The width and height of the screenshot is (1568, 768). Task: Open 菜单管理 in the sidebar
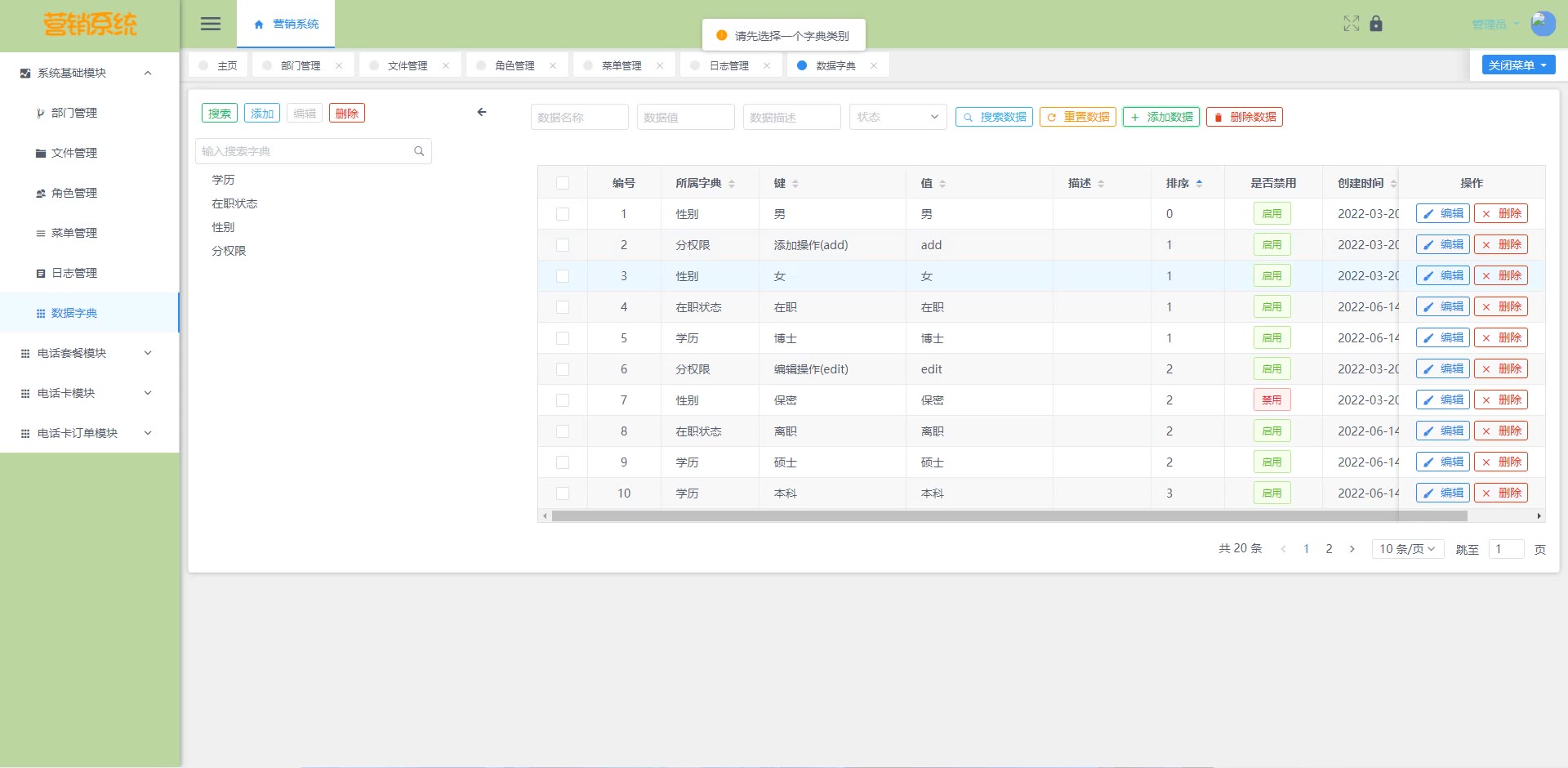[x=90, y=233]
